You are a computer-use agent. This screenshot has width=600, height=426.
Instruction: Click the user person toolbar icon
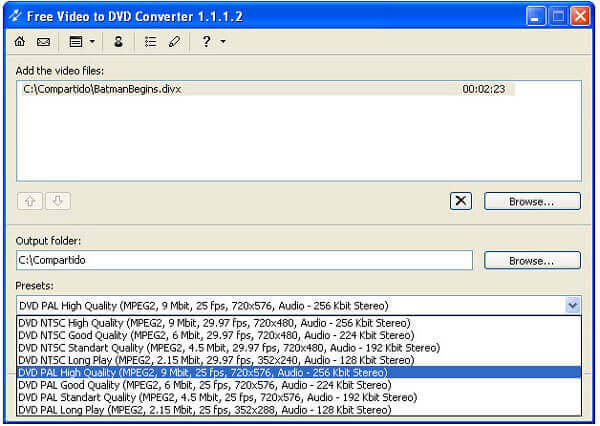(118, 41)
